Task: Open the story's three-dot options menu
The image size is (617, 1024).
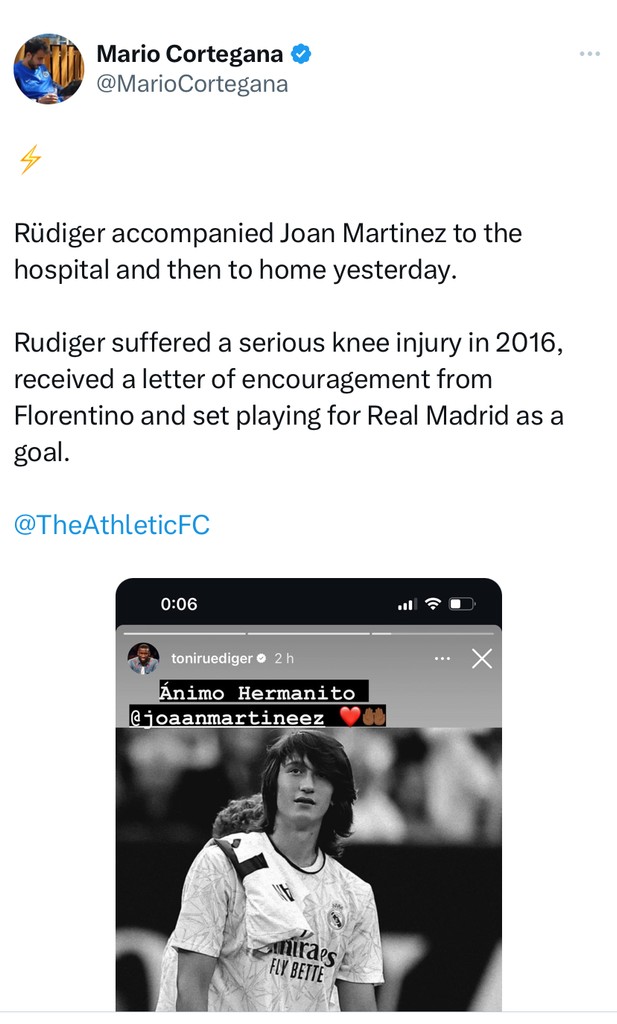Action: coord(442,659)
